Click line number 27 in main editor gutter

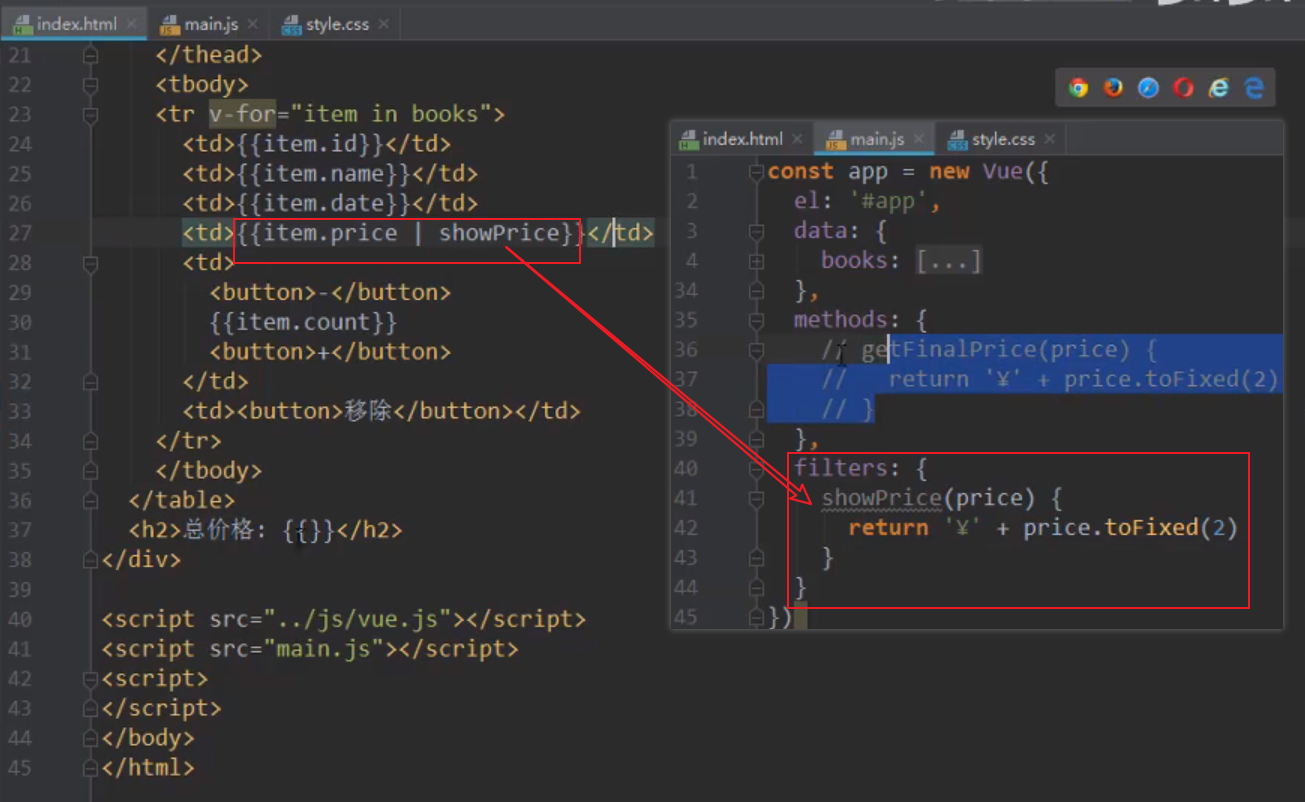20,233
